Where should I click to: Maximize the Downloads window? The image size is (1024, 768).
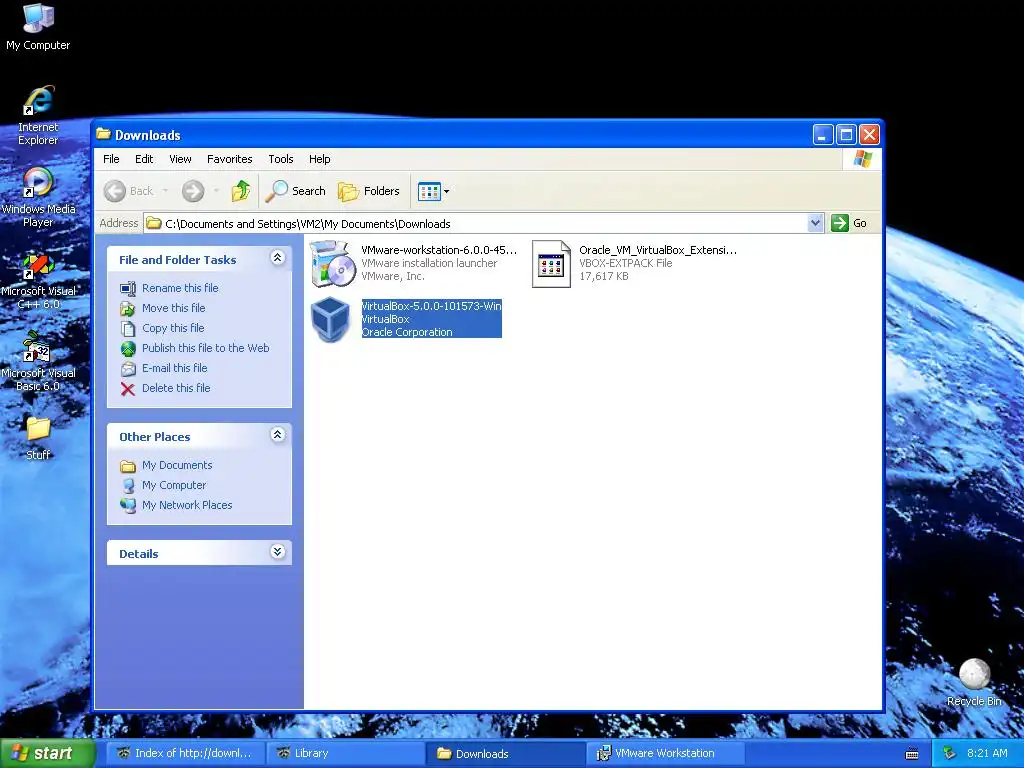tap(846, 135)
